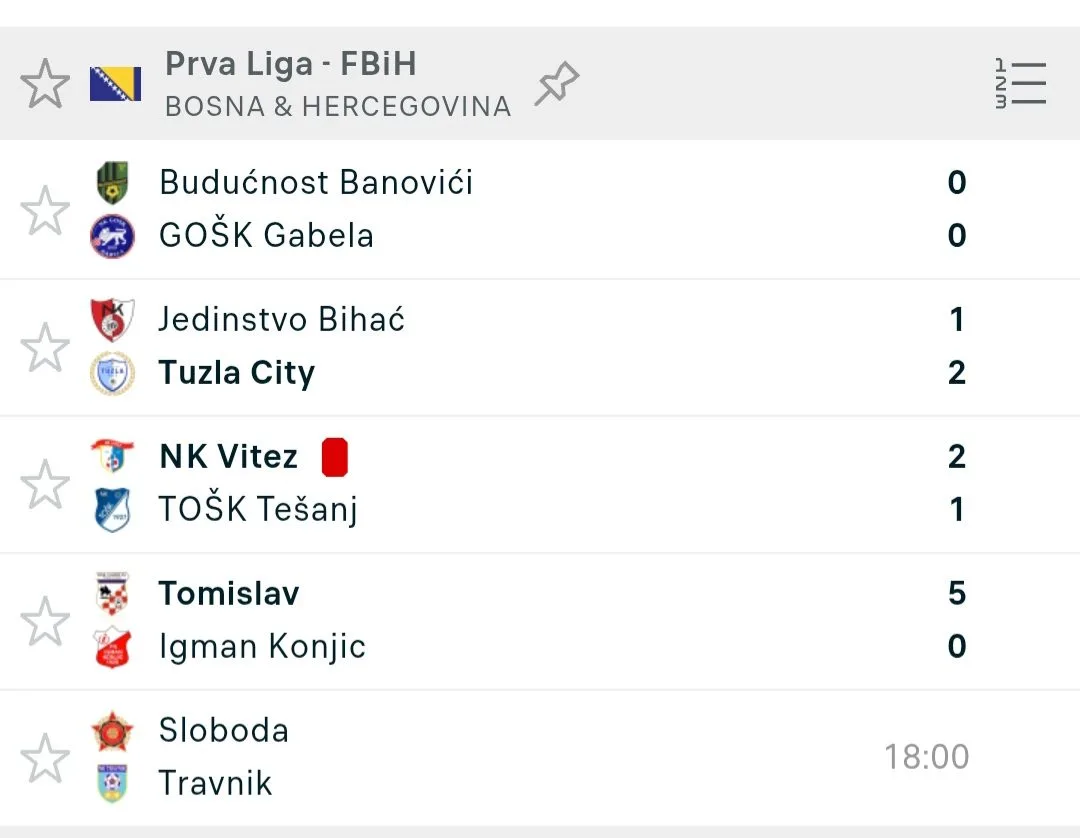This screenshot has width=1080, height=838.
Task: Click the GOŠK Gabela club crest
Action: click(112, 237)
